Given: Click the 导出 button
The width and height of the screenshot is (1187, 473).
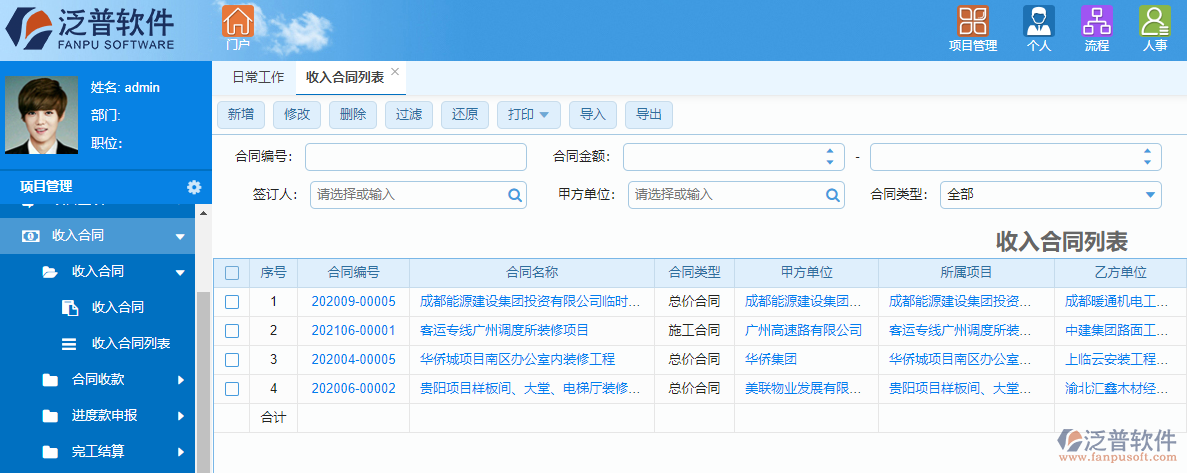Looking at the screenshot, I should (x=649, y=115).
